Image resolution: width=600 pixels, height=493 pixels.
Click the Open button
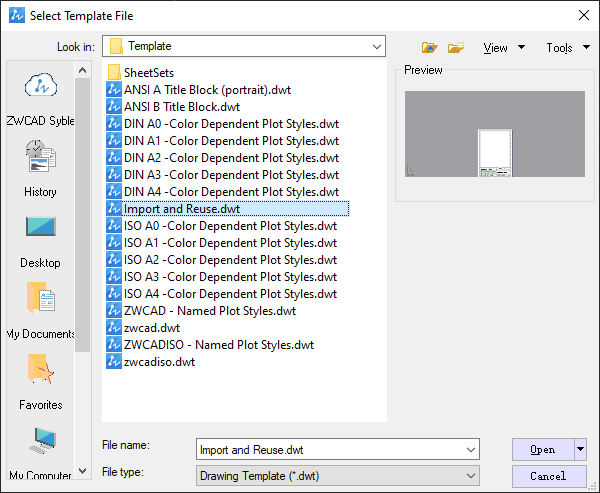(x=543, y=449)
